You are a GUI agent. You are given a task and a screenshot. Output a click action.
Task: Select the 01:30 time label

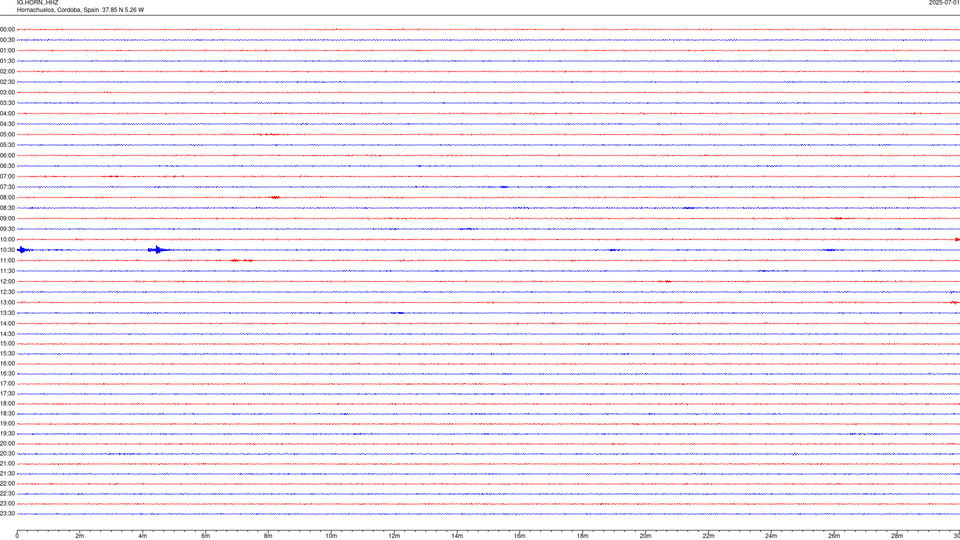pos(7,61)
